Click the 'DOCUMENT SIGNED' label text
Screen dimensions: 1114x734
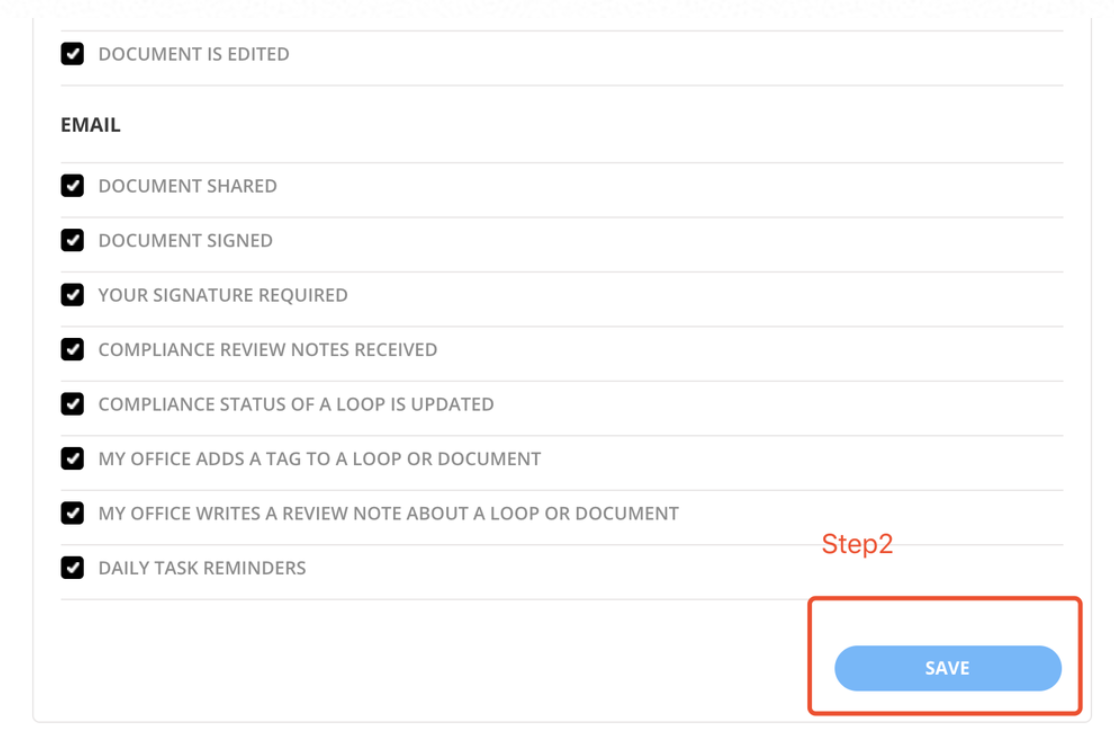tap(185, 240)
